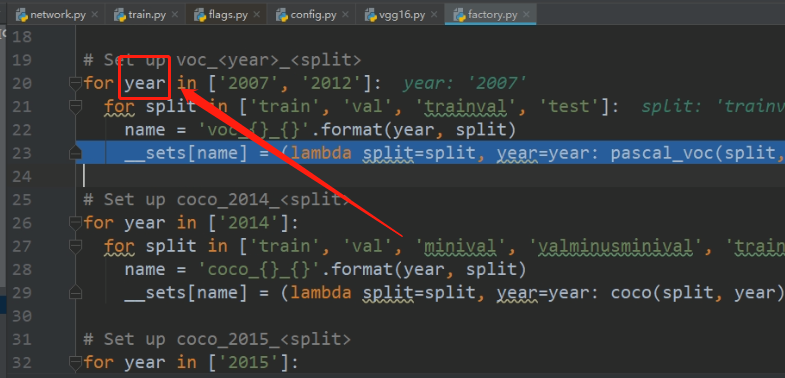Click line number 30 in the gutter
This screenshot has height=378, width=785.
(22, 316)
